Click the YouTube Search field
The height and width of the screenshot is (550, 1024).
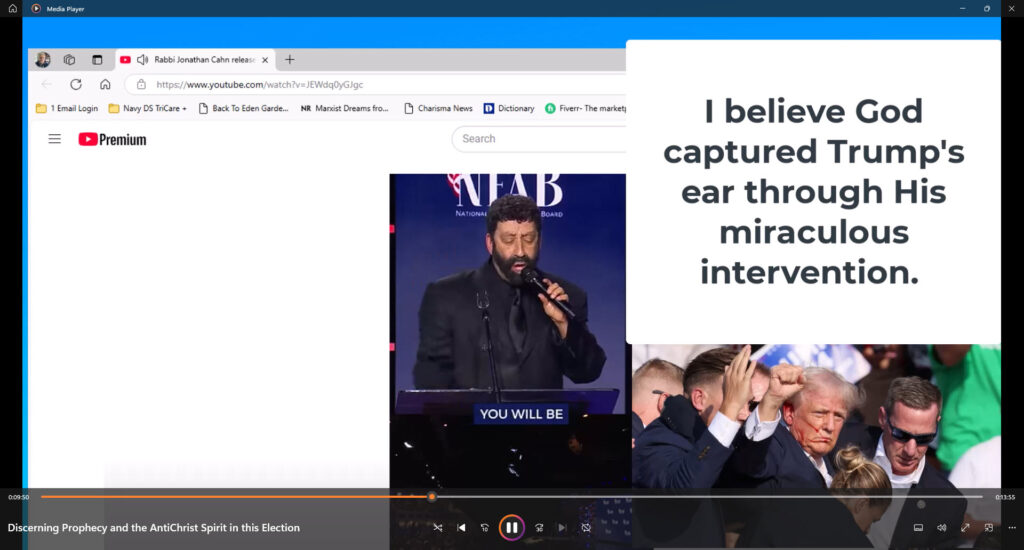click(x=539, y=138)
